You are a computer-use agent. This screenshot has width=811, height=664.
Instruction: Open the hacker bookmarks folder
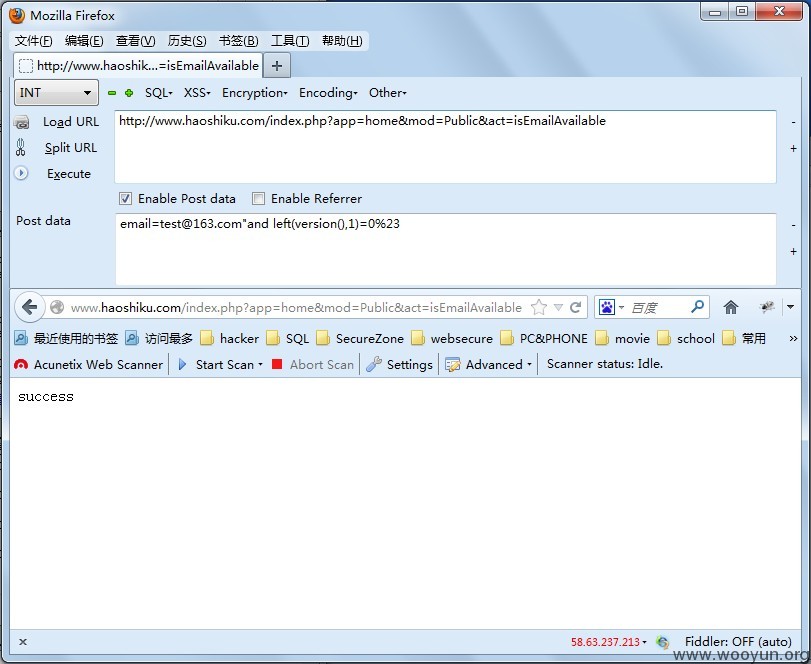pyautogui.click(x=229, y=338)
